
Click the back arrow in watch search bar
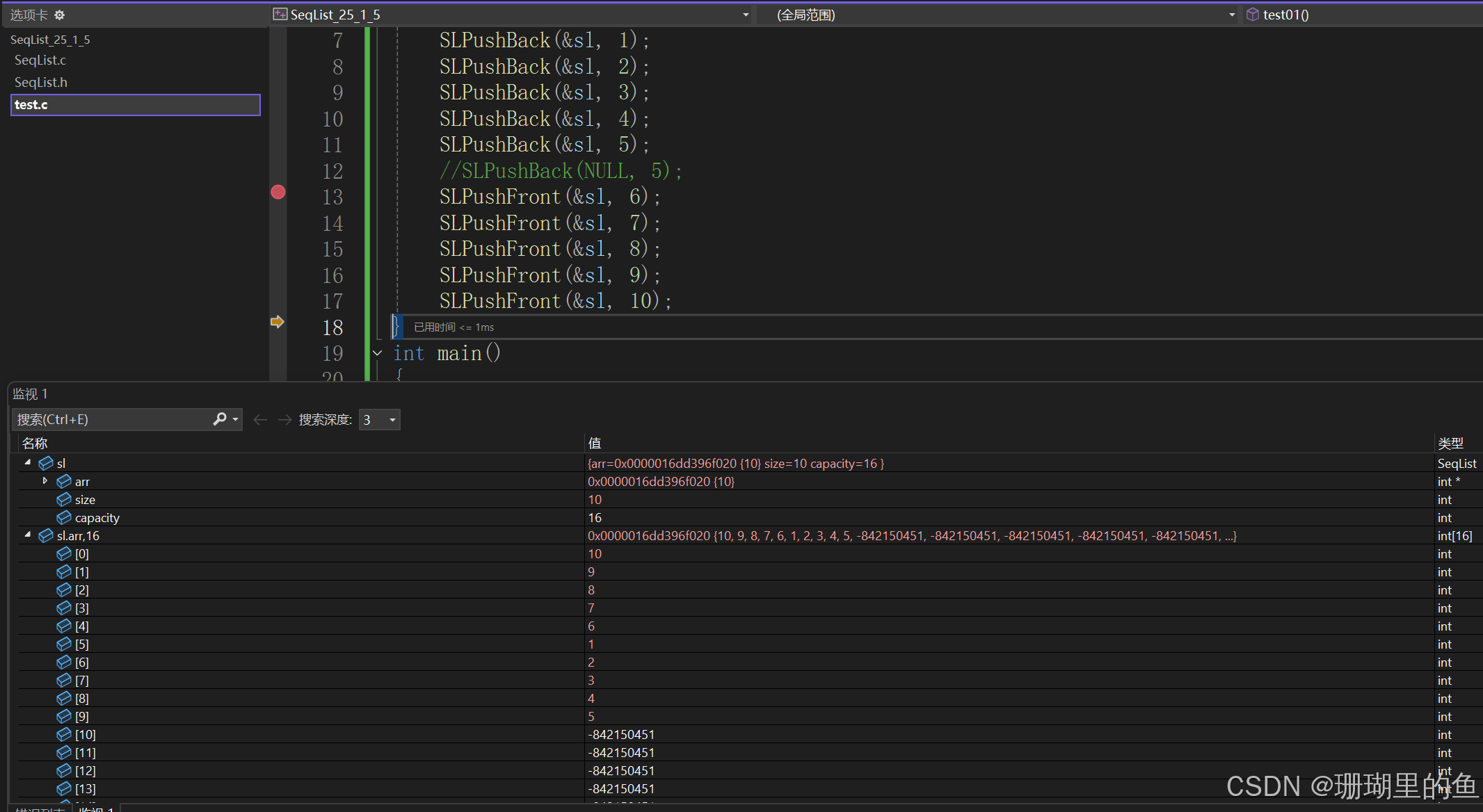click(x=260, y=419)
